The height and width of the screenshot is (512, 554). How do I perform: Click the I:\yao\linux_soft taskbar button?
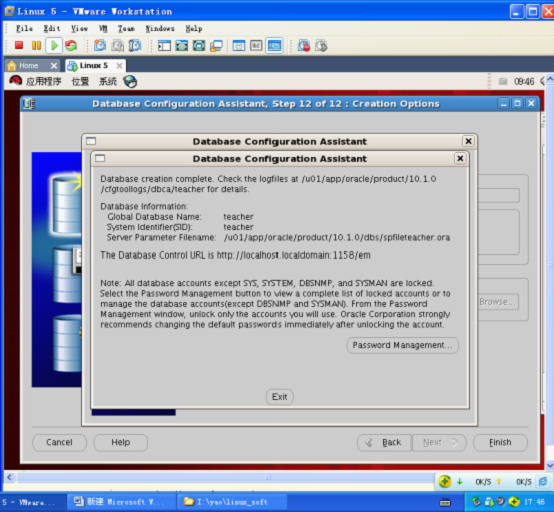pyautogui.click(x=231, y=502)
